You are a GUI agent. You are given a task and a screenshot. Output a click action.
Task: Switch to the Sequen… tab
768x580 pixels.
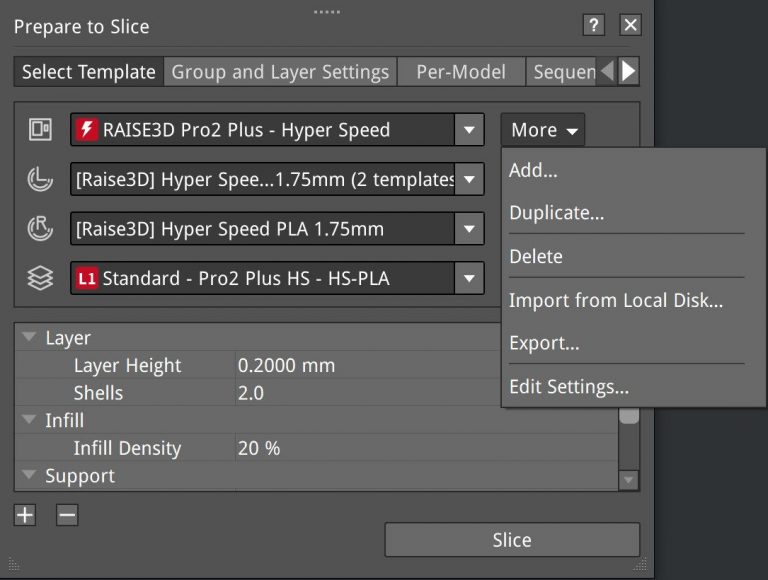pyautogui.click(x=561, y=72)
